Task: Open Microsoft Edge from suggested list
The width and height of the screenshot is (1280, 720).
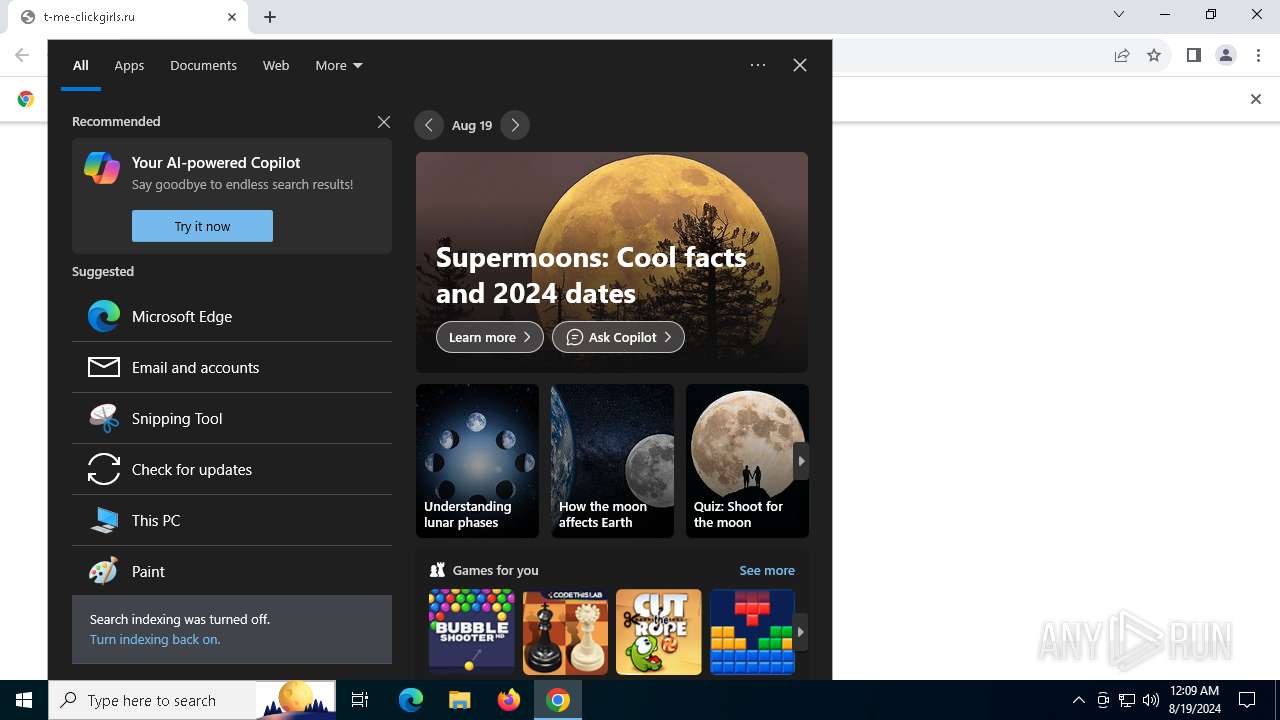Action: click(x=232, y=316)
